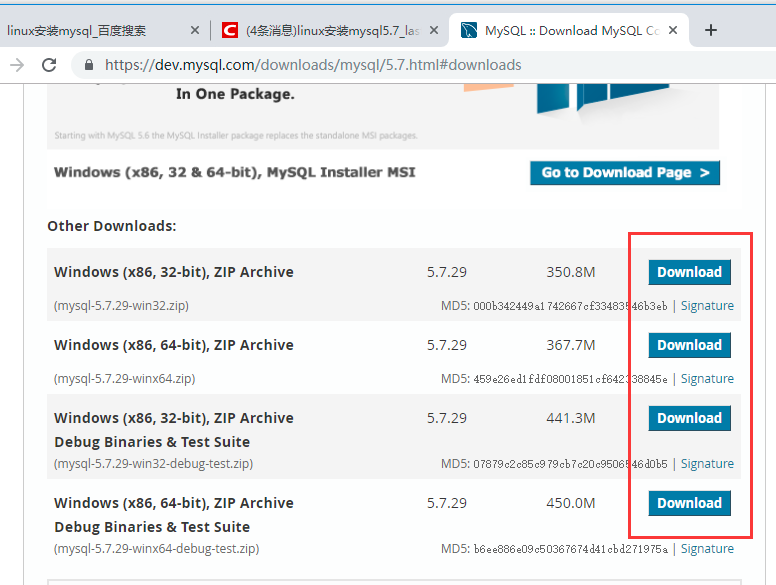The width and height of the screenshot is (776, 585).
Task: Click version 5.7.29 in the 450.0M row
Action: (x=447, y=503)
